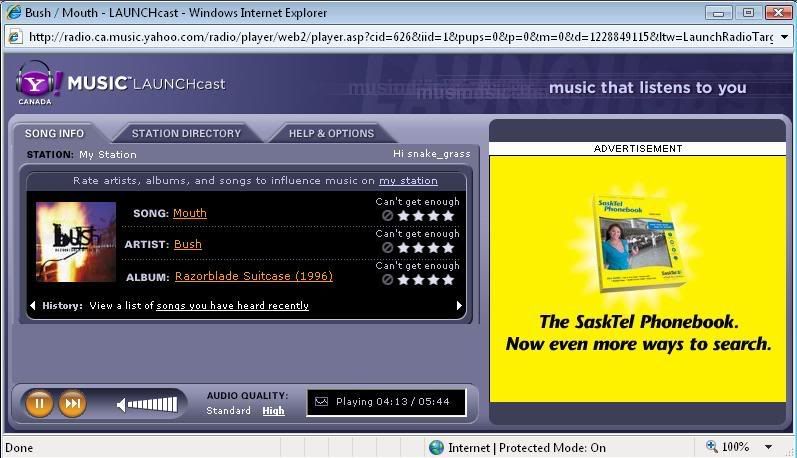Click 'Done' in the status bar
Screen dimensions: 797x458
pyautogui.click(x=19, y=448)
